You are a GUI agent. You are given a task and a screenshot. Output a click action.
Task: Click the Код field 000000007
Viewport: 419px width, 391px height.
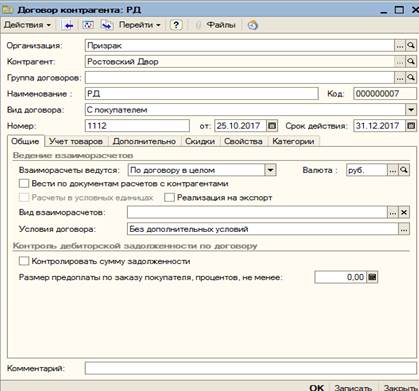point(385,94)
